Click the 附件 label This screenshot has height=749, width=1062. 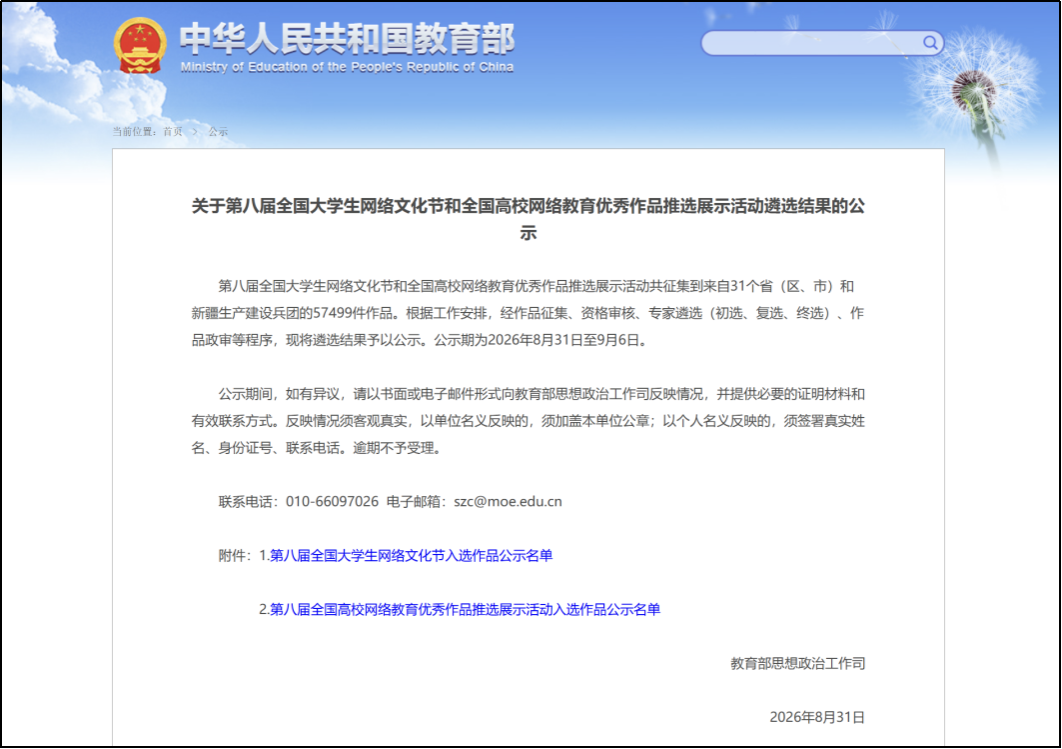(x=234, y=555)
